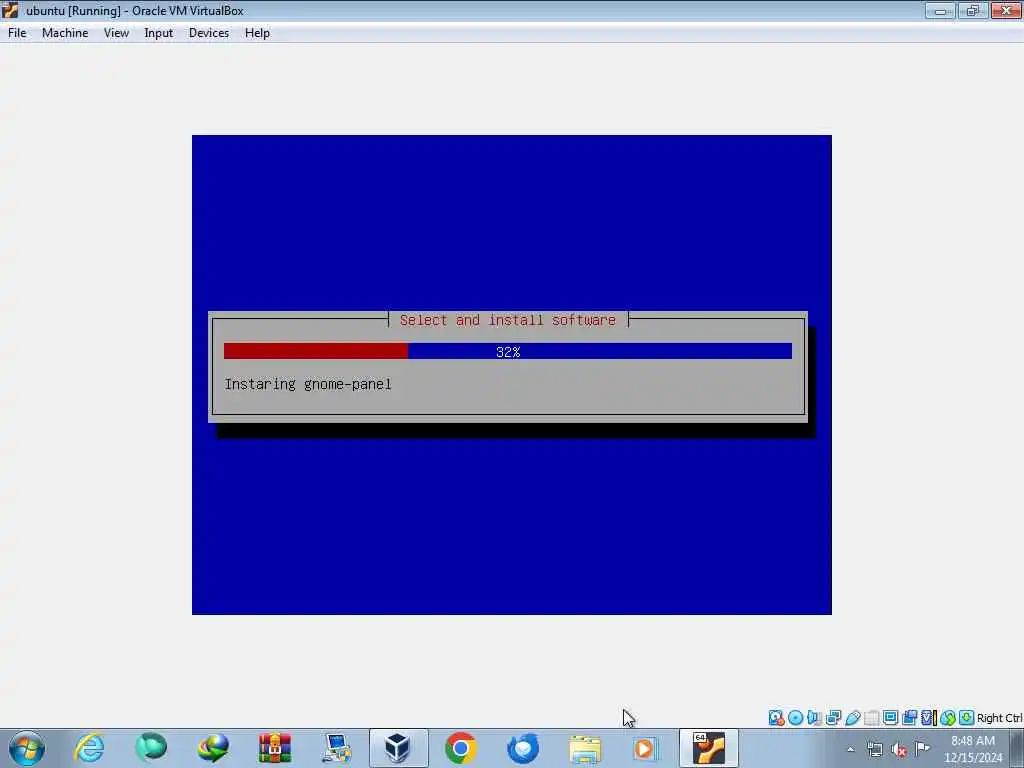Click the 32% installation progress bar

tap(507, 351)
